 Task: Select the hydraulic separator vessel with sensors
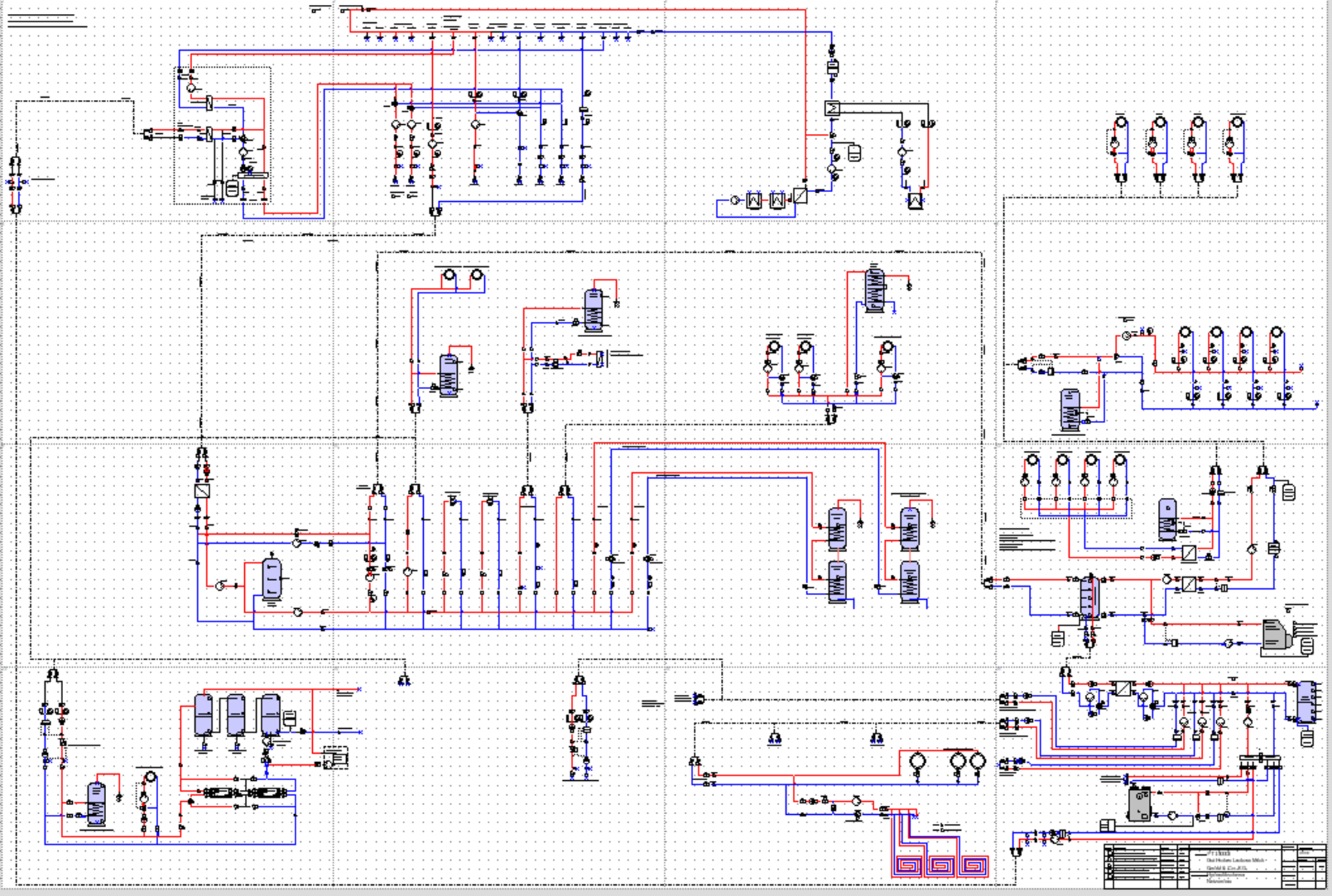1089,596
